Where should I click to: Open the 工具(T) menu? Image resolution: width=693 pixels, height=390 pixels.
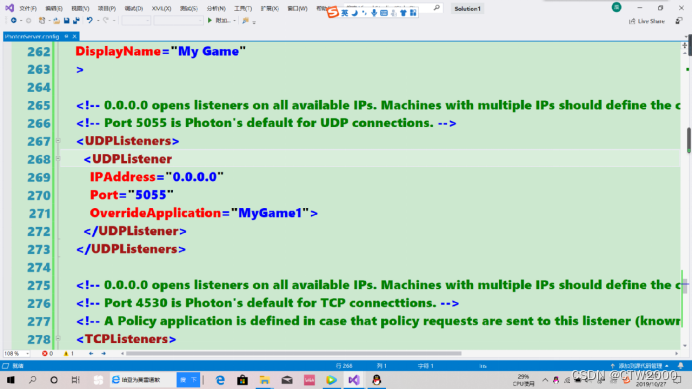pos(243,8)
